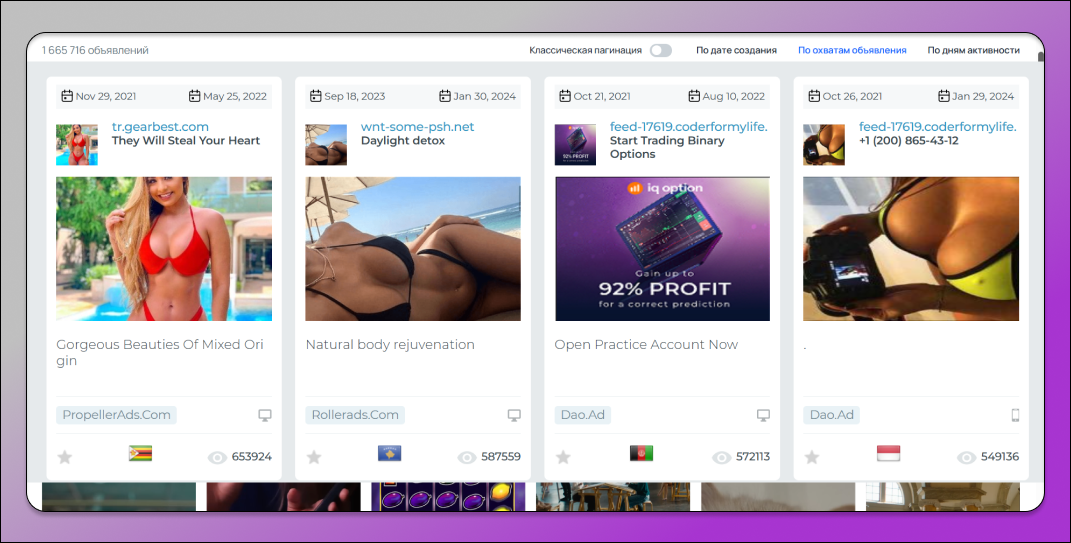The image size is (1071, 543).
Task: Toggle the Классическая пагинация switch
Action: click(660, 50)
